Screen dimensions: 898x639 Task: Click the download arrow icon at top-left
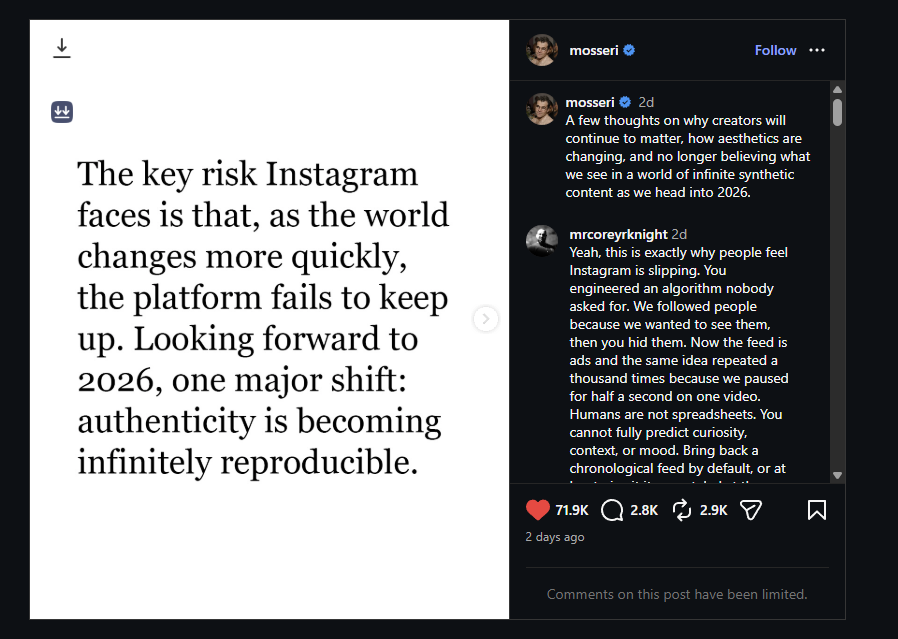62,48
